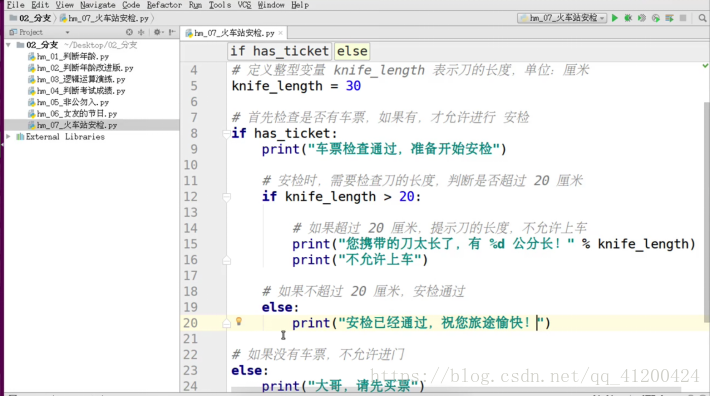The image size is (711, 396).
Task: Click 'if has_ticket' structure breadcrumb
Action: tap(279, 51)
